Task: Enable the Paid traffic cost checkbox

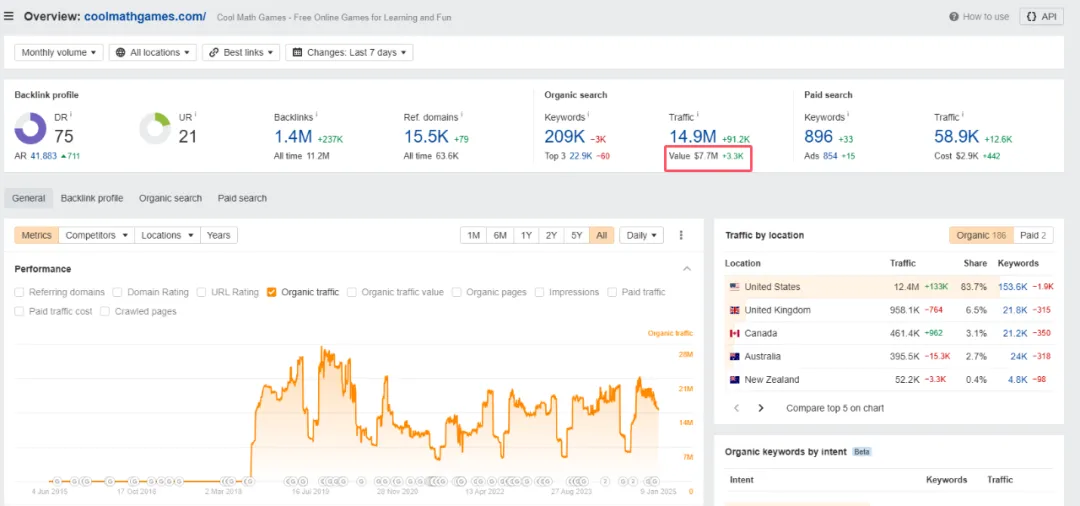Action: pyautogui.click(x=19, y=312)
